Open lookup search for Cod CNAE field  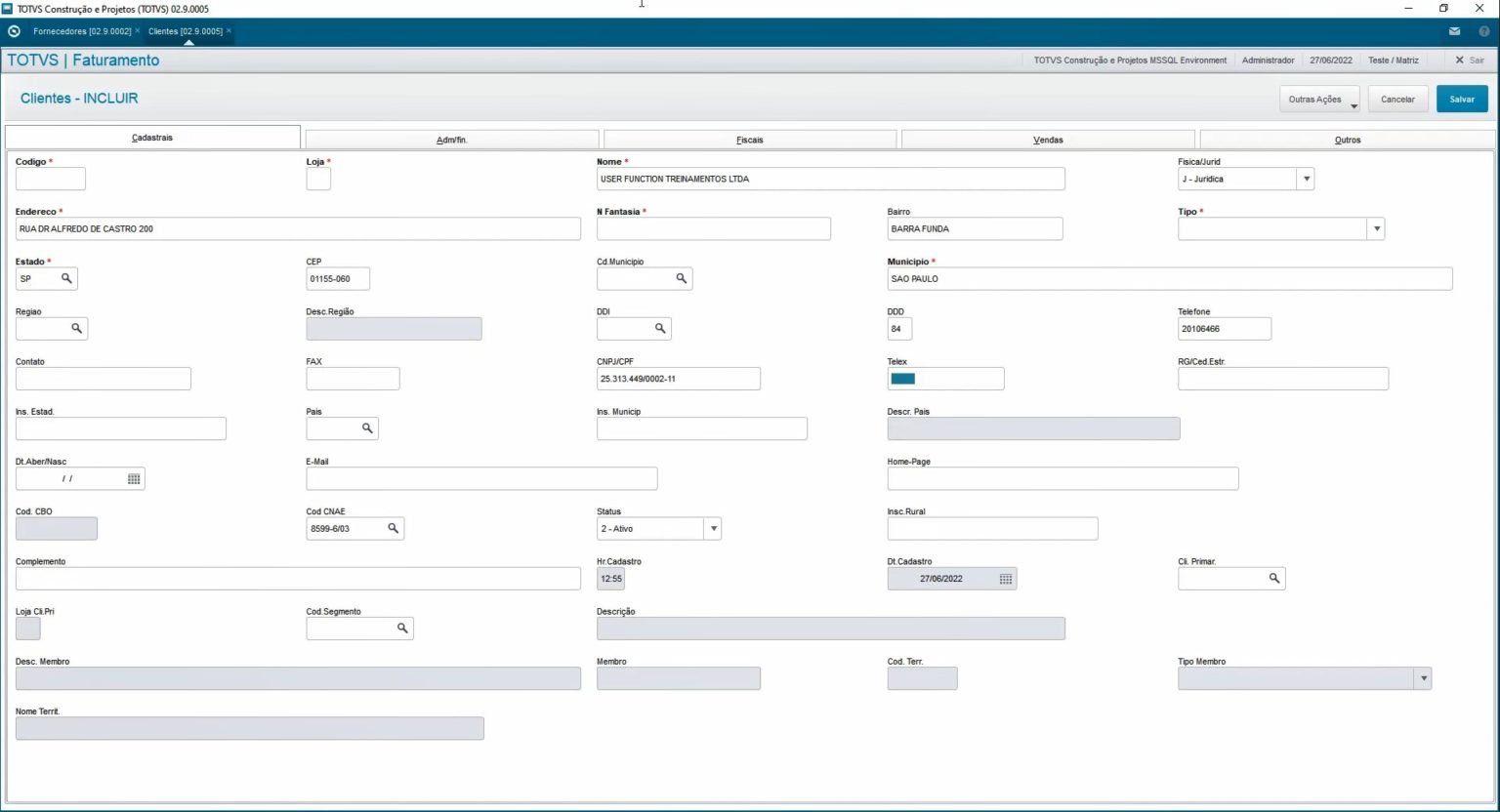tap(393, 529)
